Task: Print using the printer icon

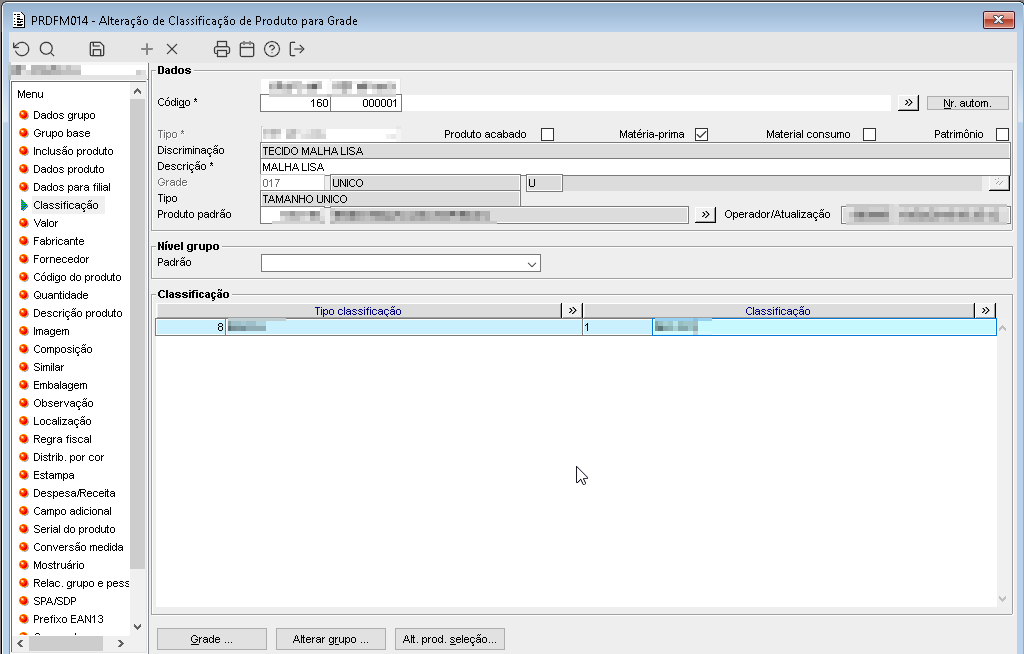Action: pyautogui.click(x=222, y=49)
